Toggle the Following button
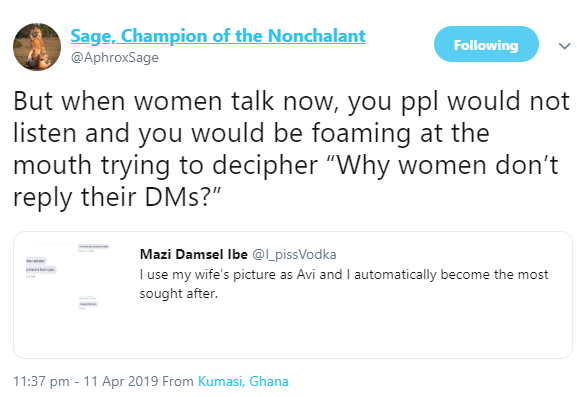The height and width of the screenshot is (397, 577). (x=486, y=44)
